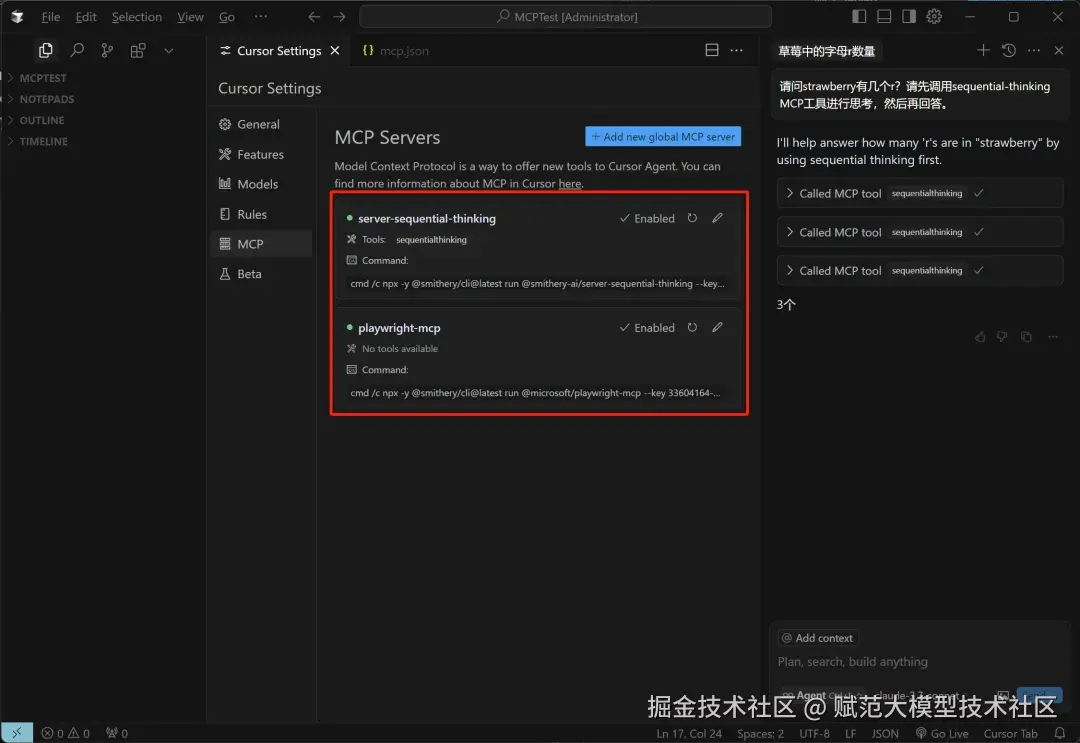Open errors and warnings status indicator
Viewport: 1080px width, 743px height.
(x=65, y=733)
